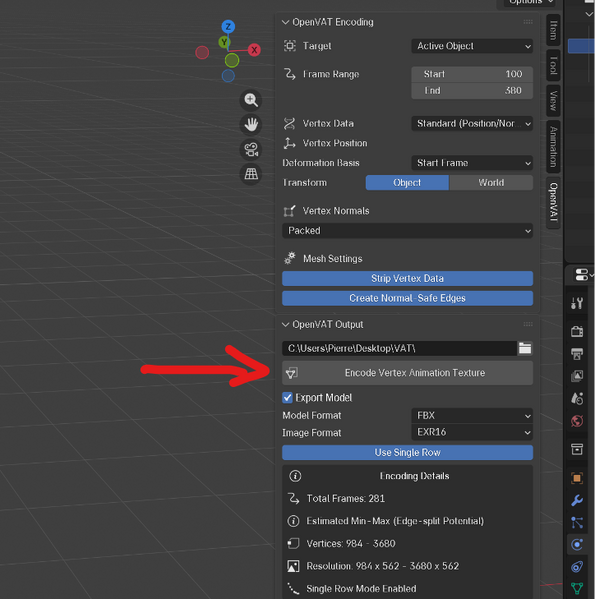The image size is (595, 599).
Task: Set Transform to World
Action: pyautogui.click(x=491, y=183)
